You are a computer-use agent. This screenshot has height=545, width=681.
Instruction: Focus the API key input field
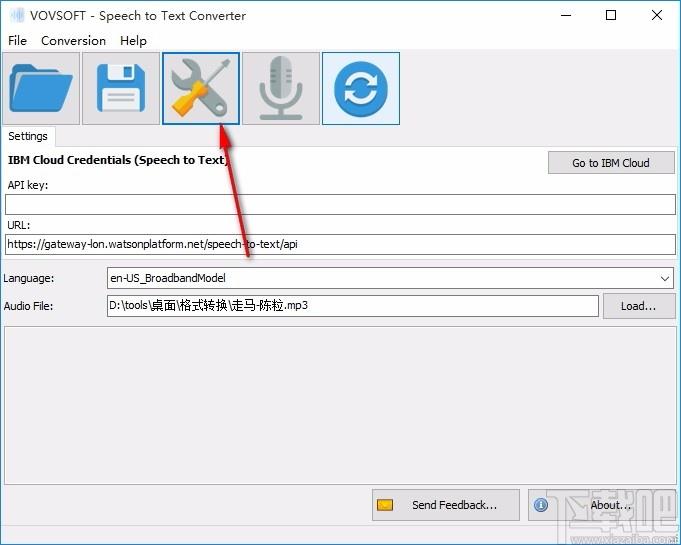point(340,205)
